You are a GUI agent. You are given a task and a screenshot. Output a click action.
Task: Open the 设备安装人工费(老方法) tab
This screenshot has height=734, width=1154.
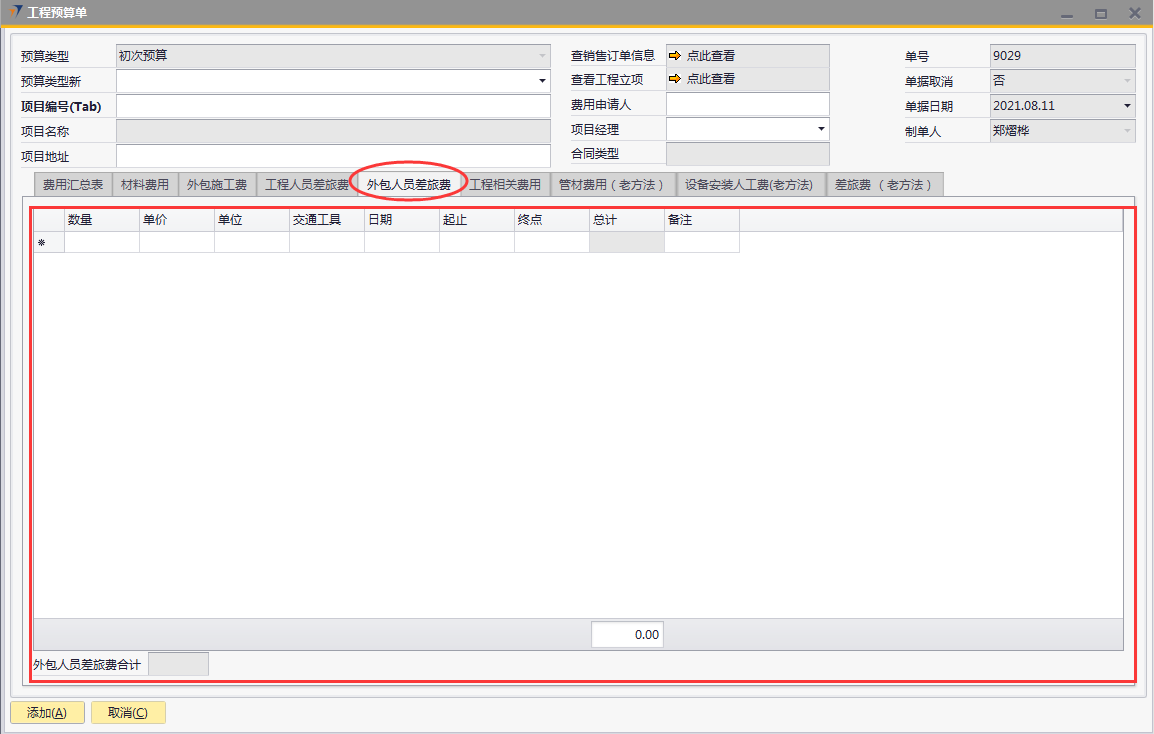tap(749, 185)
